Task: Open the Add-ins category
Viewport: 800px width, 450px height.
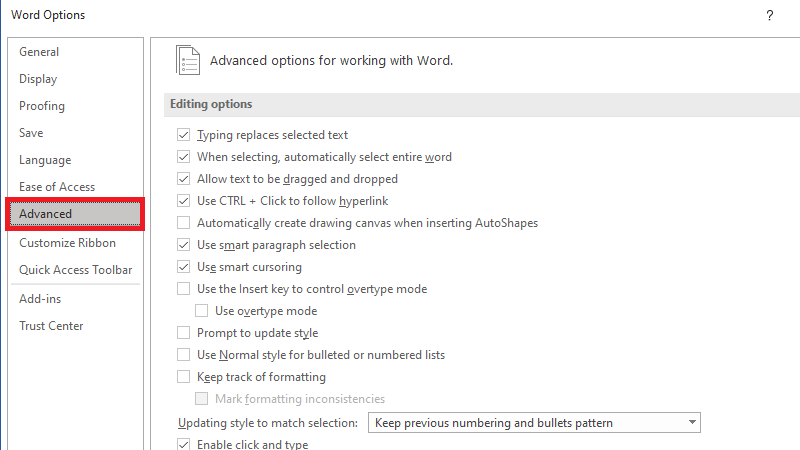Action: pyautogui.click(x=40, y=299)
